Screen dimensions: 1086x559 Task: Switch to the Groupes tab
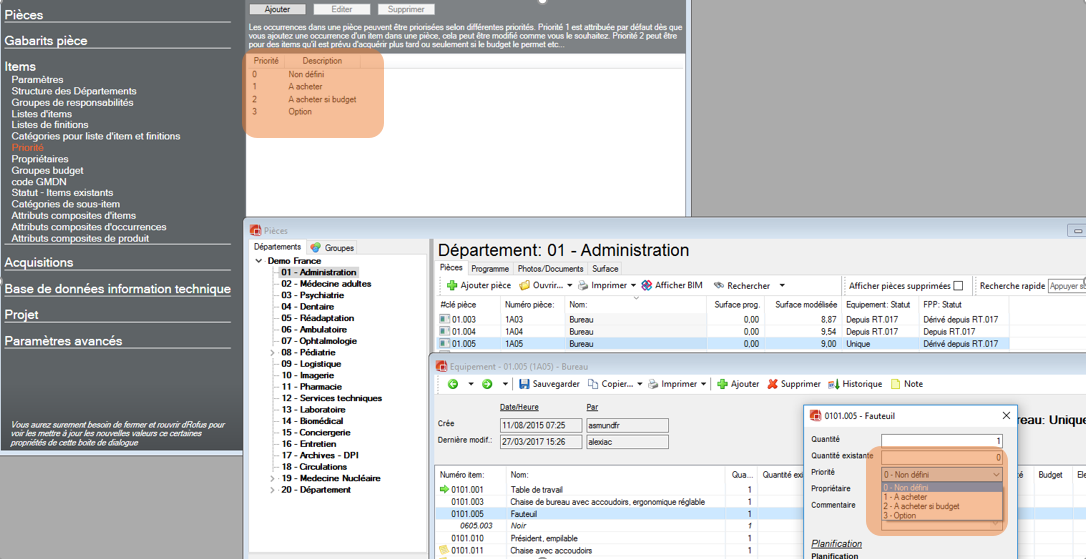[x=333, y=248]
